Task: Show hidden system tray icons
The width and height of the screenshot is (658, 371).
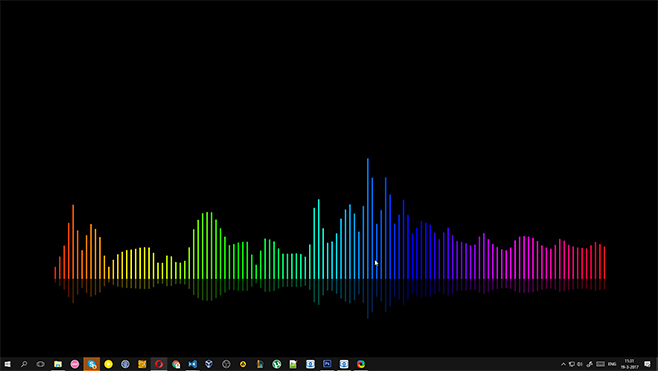Action: click(563, 364)
